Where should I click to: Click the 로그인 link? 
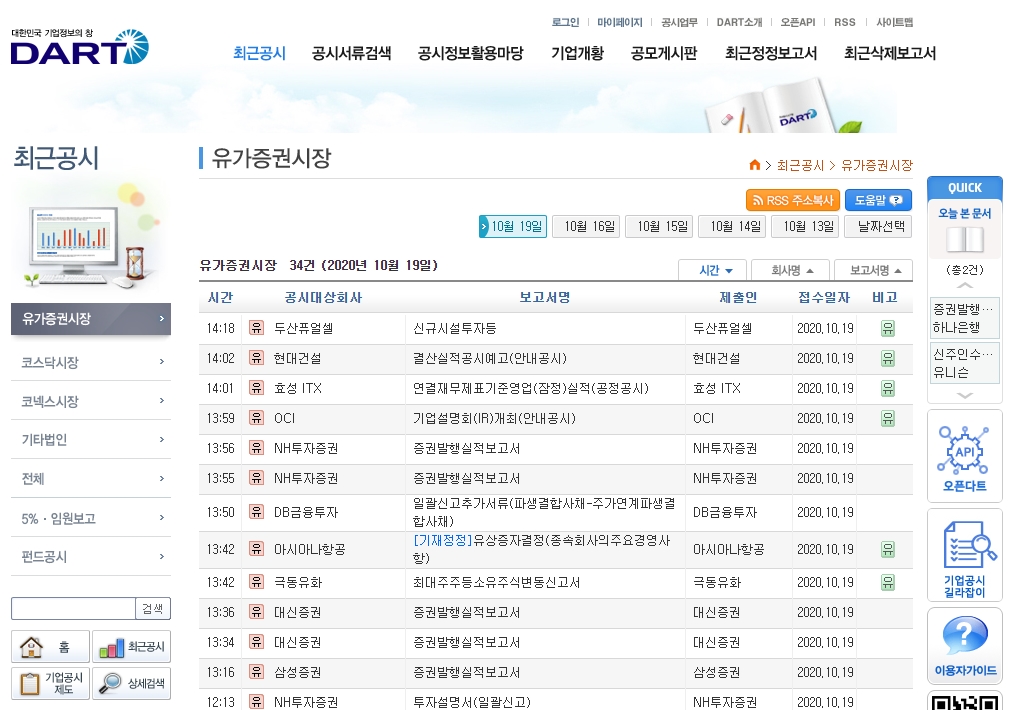pos(565,22)
